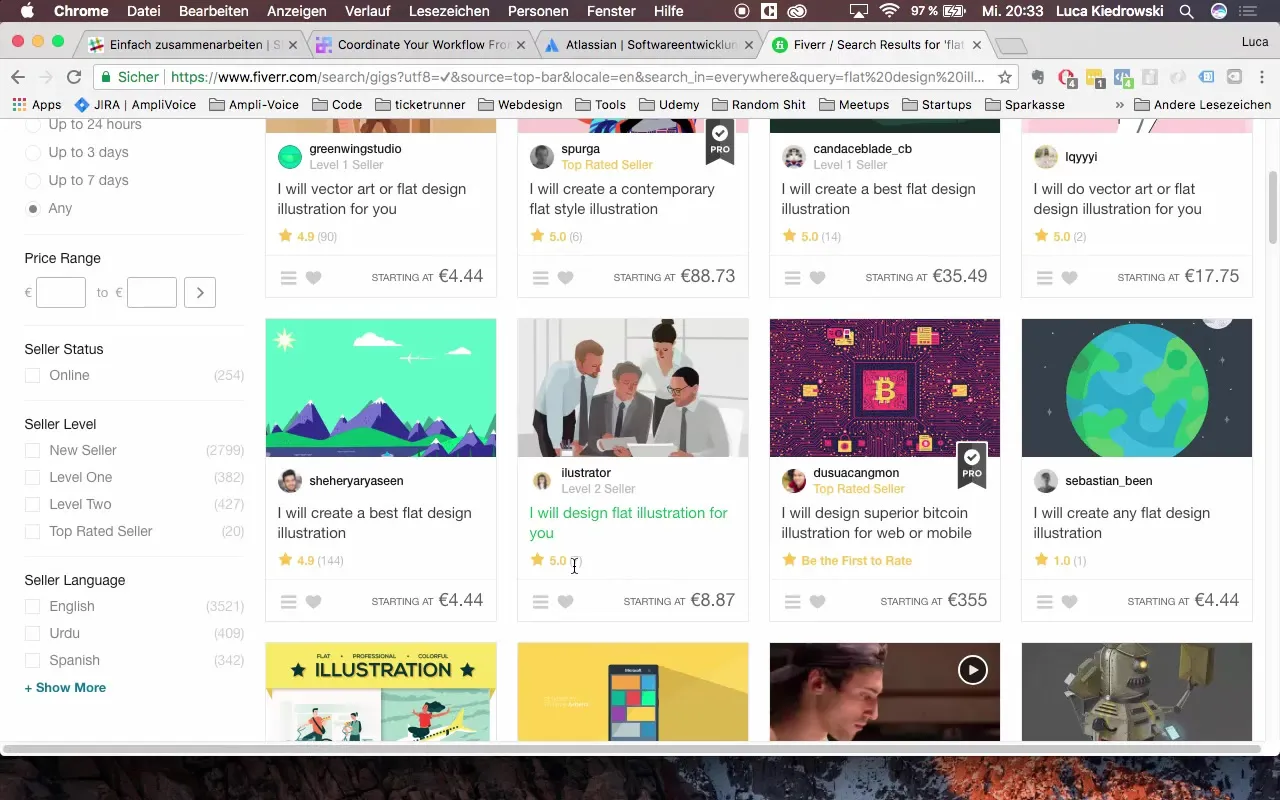Viewport: 1280px width, 800px height.
Task: Check the Online seller status box
Action: pyautogui.click(x=33, y=376)
